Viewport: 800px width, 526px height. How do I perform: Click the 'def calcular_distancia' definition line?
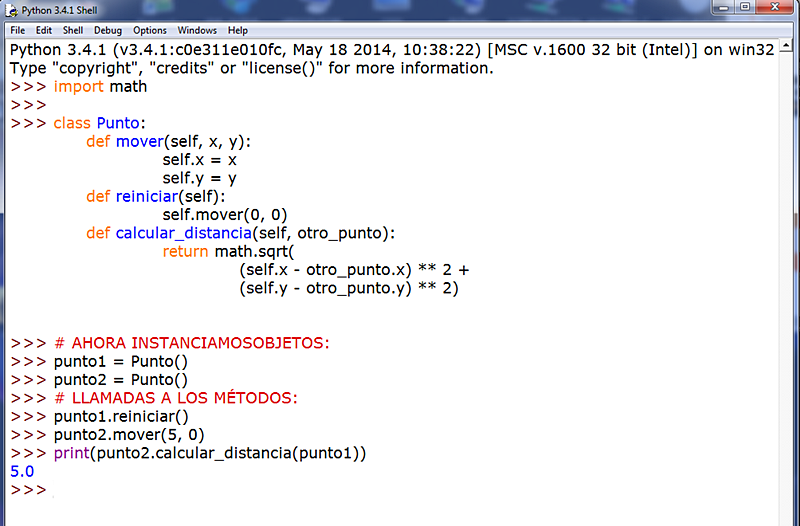(x=240, y=234)
